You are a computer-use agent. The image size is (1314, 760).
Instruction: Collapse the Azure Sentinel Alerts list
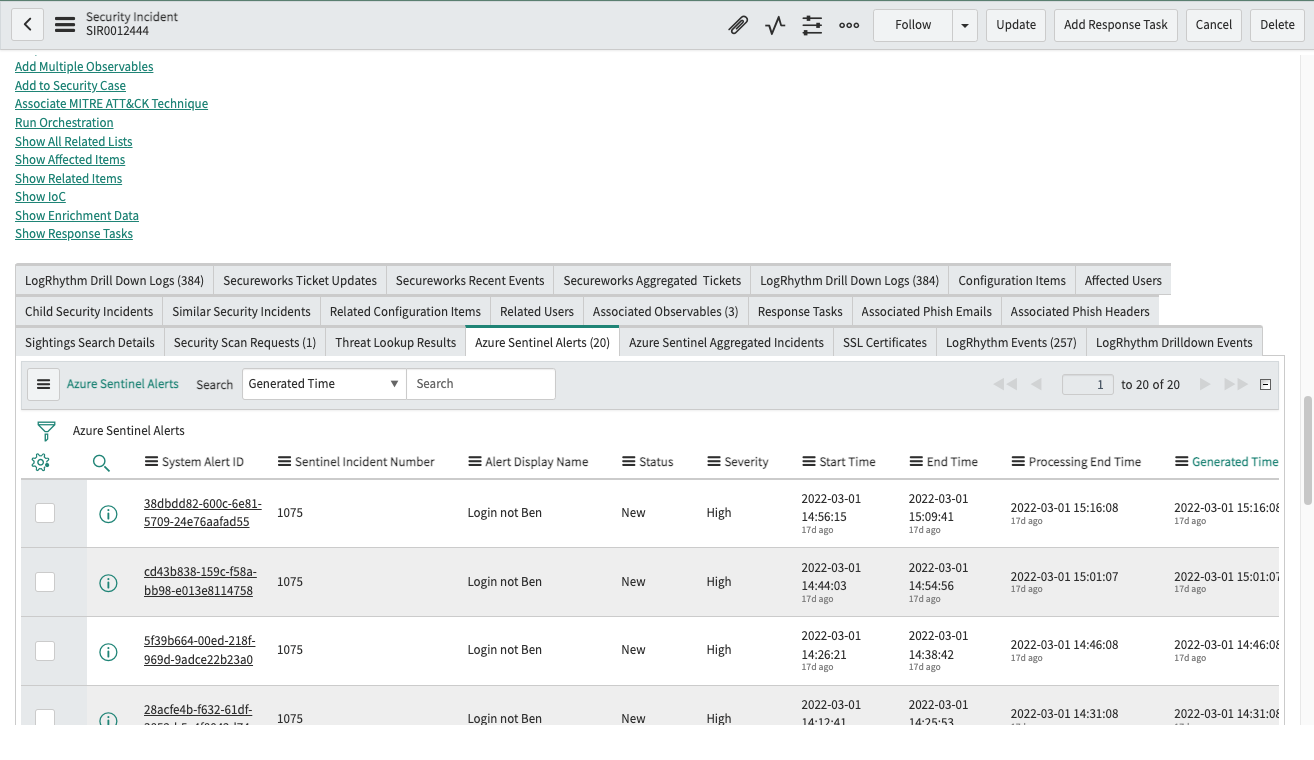pyautogui.click(x=1265, y=384)
